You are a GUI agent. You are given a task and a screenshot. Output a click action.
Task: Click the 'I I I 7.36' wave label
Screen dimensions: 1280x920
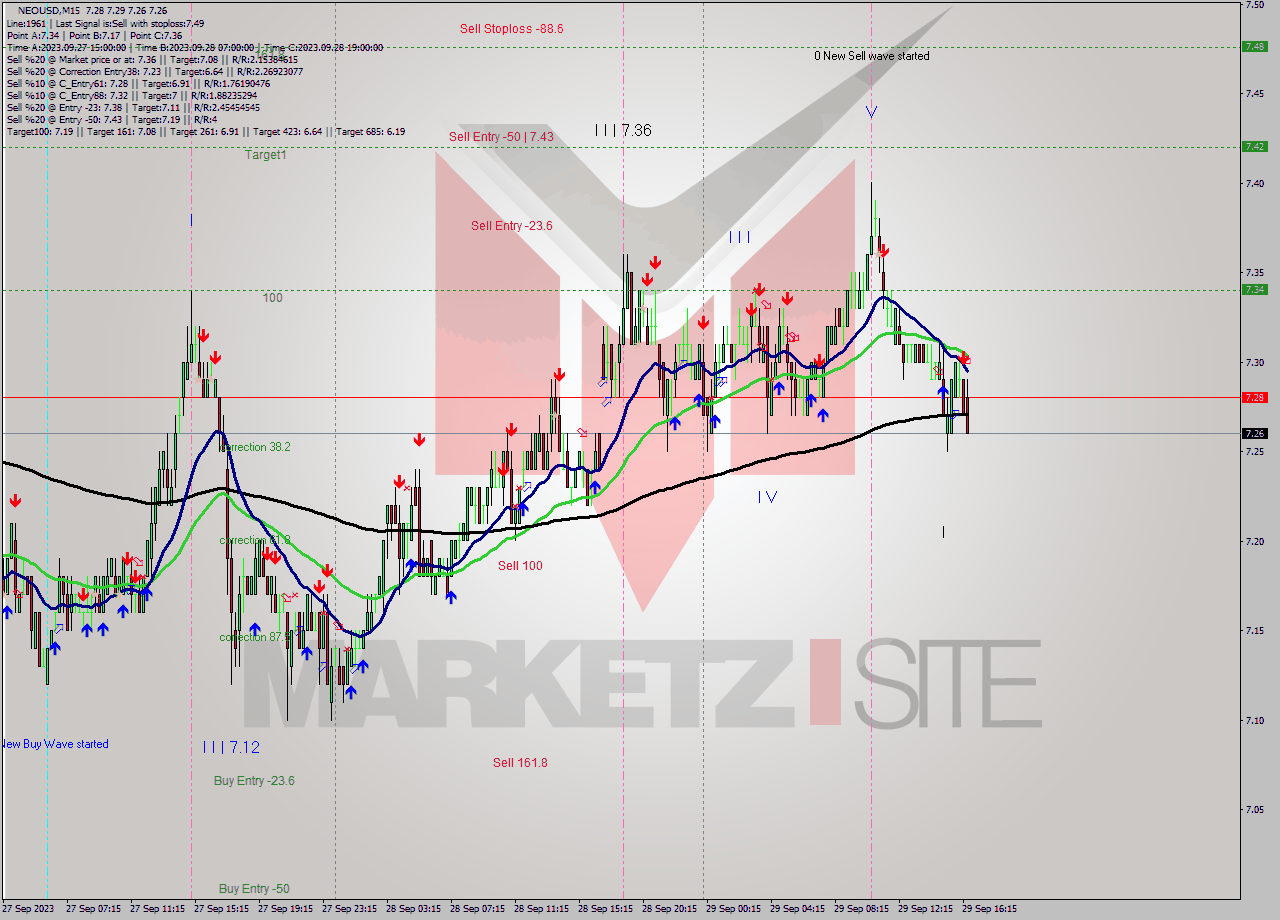point(623,130)
